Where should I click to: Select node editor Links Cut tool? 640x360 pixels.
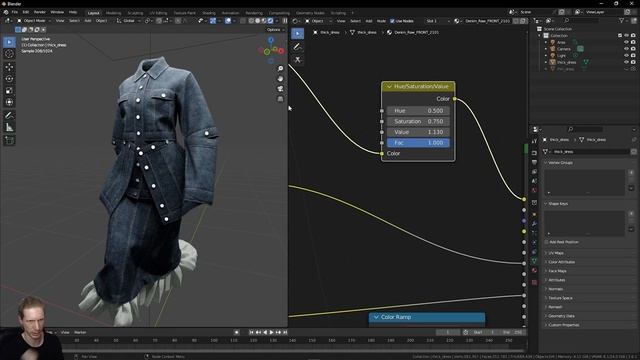coord(298,60)
